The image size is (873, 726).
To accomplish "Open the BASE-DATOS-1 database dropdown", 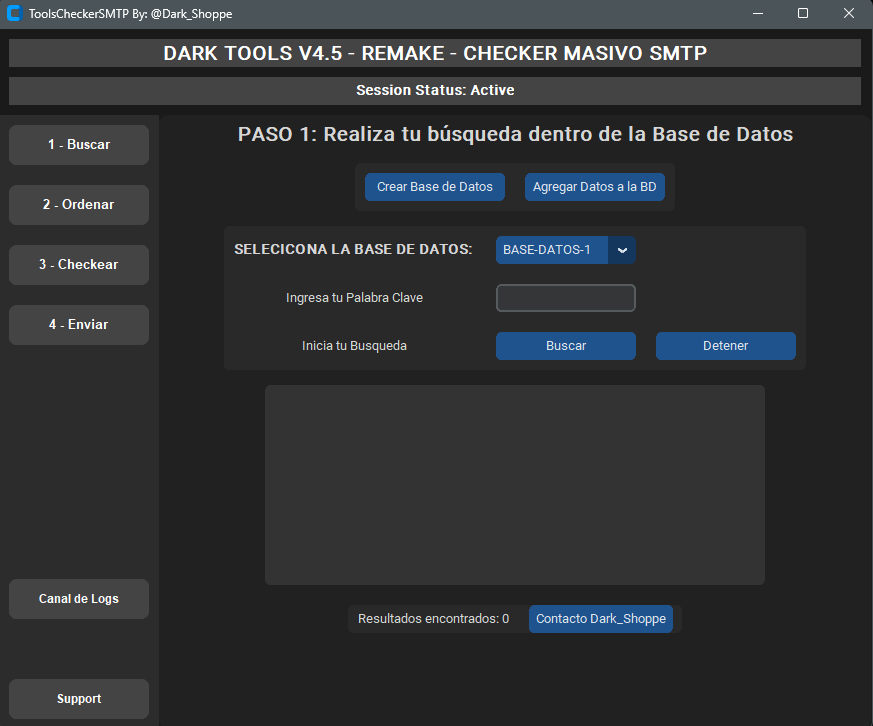I will click(551, 250).
